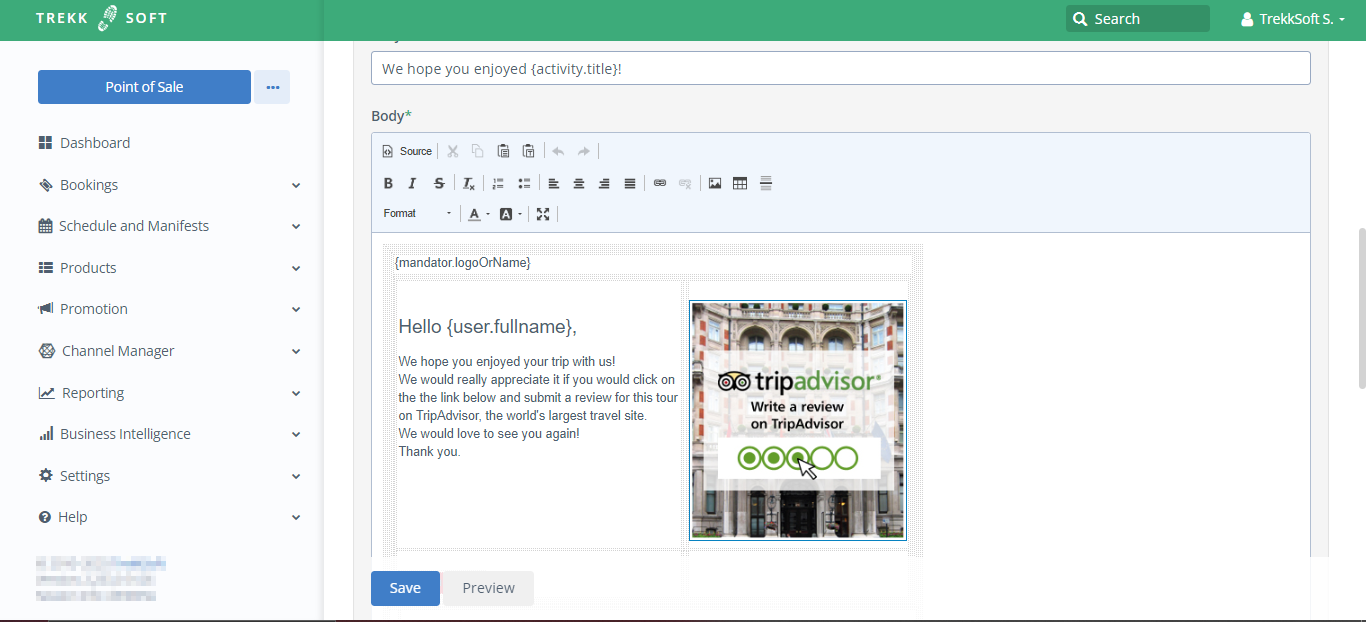Insert a table using the table icon

point(740,183)
